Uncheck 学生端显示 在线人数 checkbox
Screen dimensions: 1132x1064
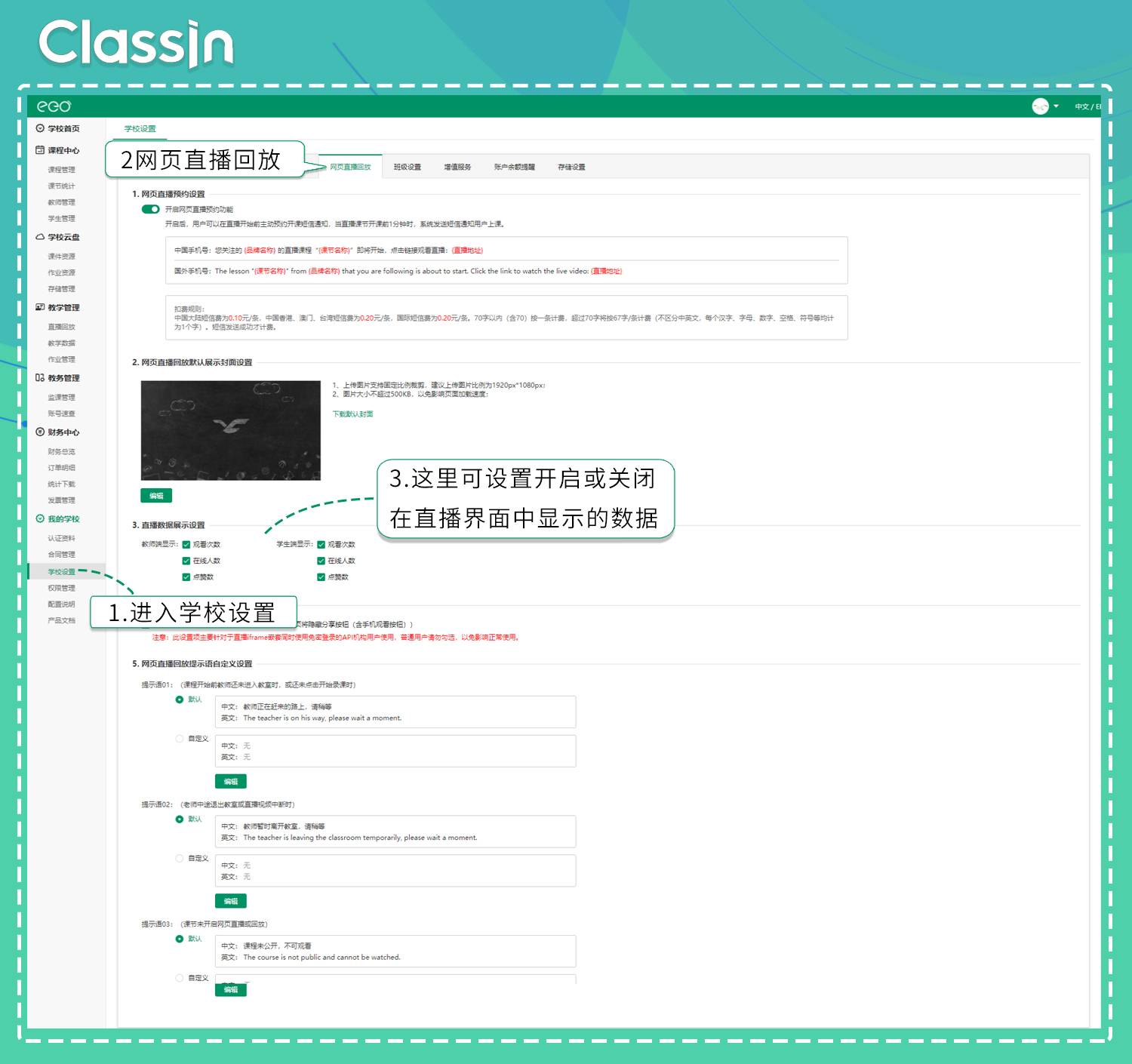pos(321,561)
